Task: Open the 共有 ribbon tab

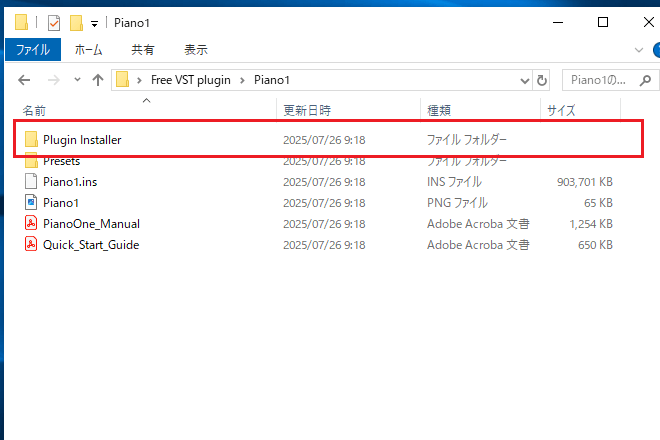Action: click(143, 50)
